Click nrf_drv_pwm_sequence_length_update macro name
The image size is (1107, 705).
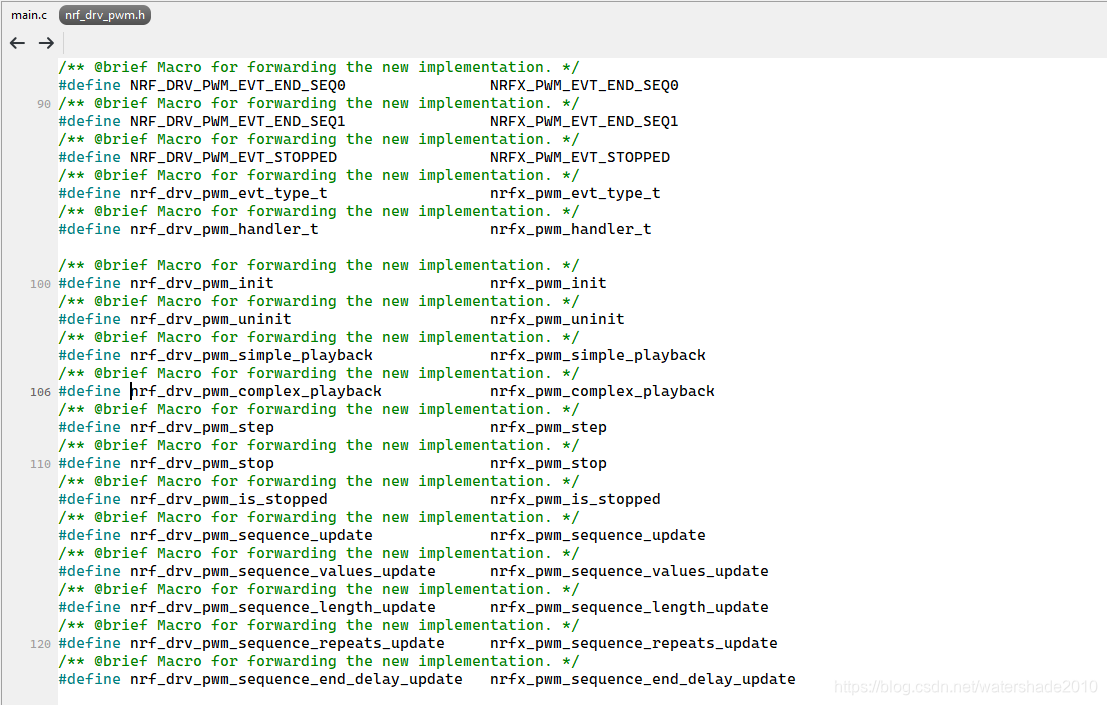click(283, 607)
